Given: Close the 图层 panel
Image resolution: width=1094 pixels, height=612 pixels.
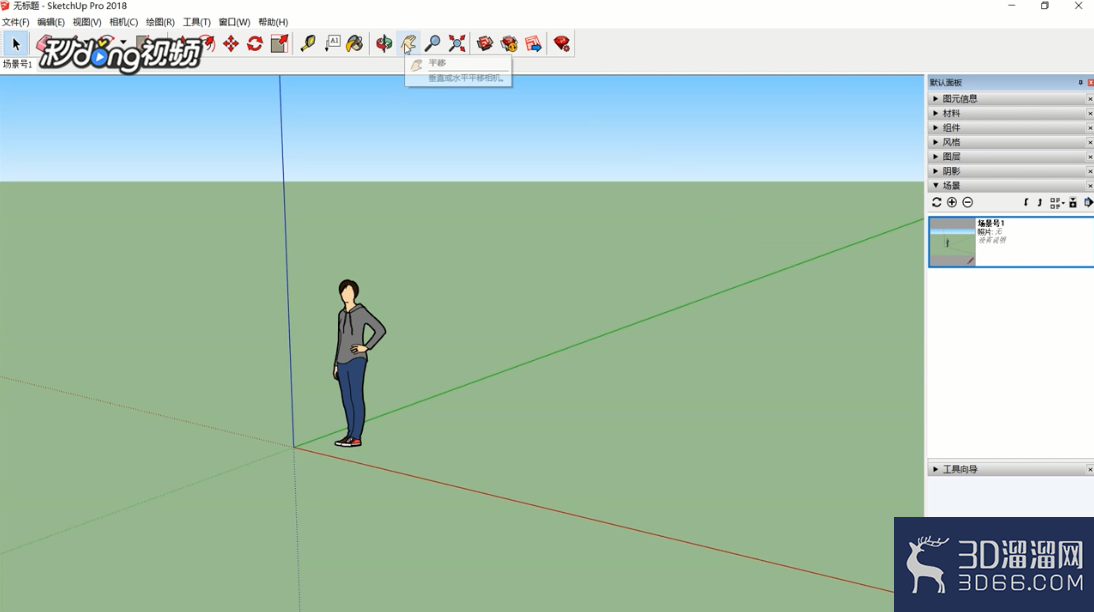Looking at the screenshot, I should pos(1090,157).
